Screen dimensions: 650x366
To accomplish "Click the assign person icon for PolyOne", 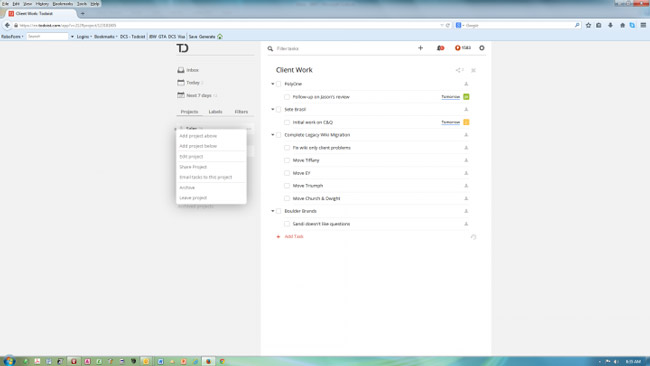I will tap(466, 84).
